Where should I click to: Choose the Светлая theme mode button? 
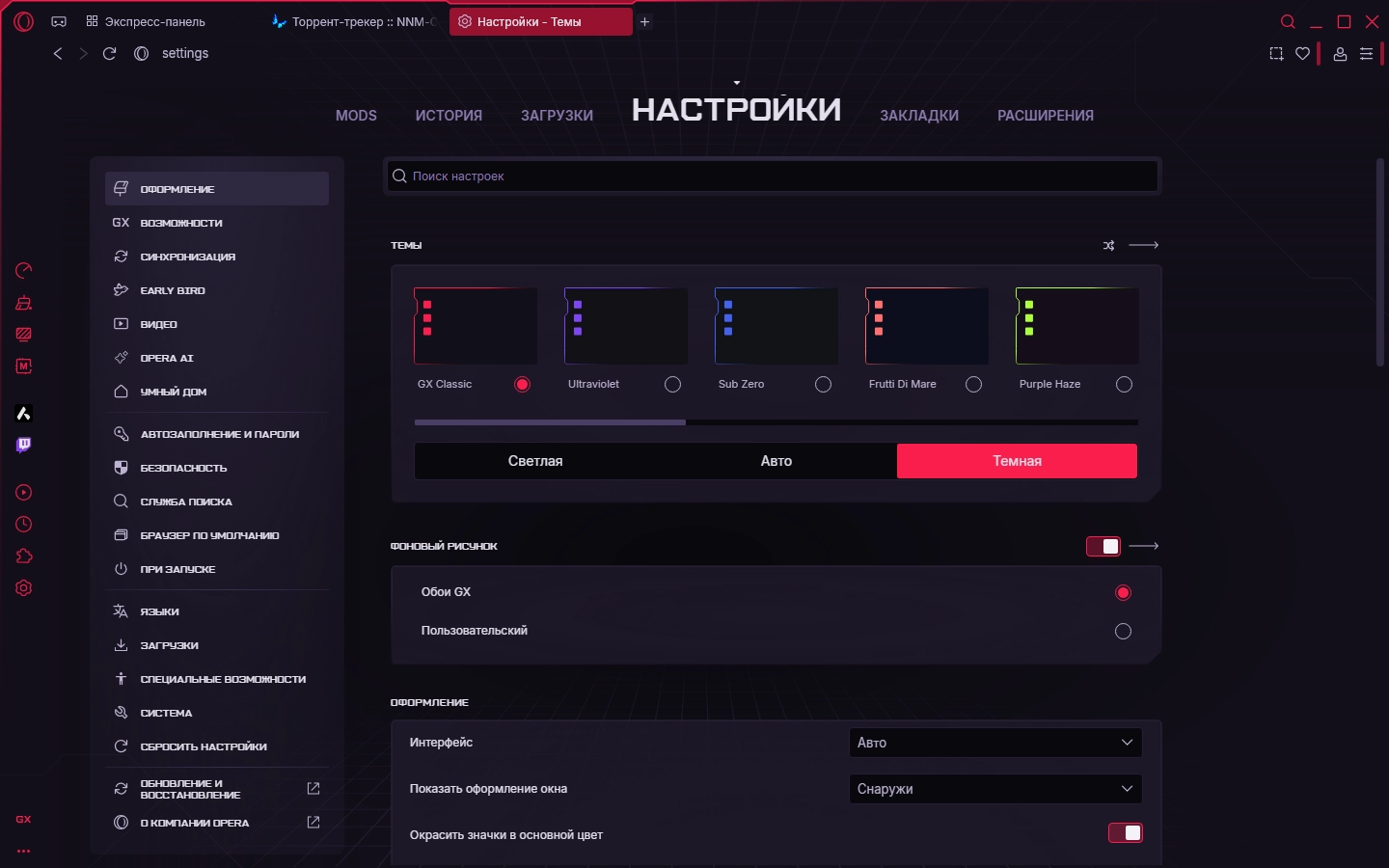[x=535, y=461]
